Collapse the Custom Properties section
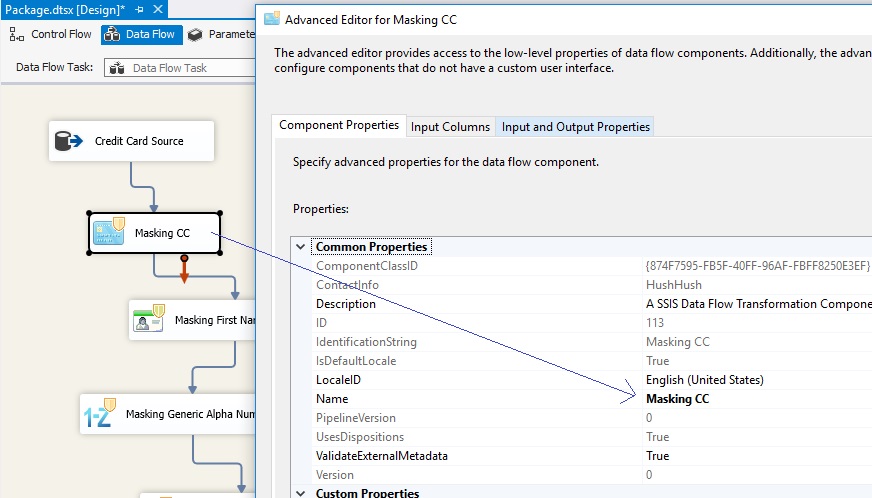This screenshot has height=498, width=872. 300,493
